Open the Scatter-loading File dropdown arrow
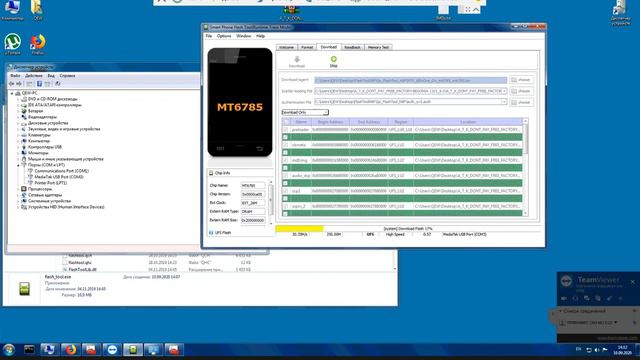Image resolution: width=640 pixels, height=360 pixels. 504,91
